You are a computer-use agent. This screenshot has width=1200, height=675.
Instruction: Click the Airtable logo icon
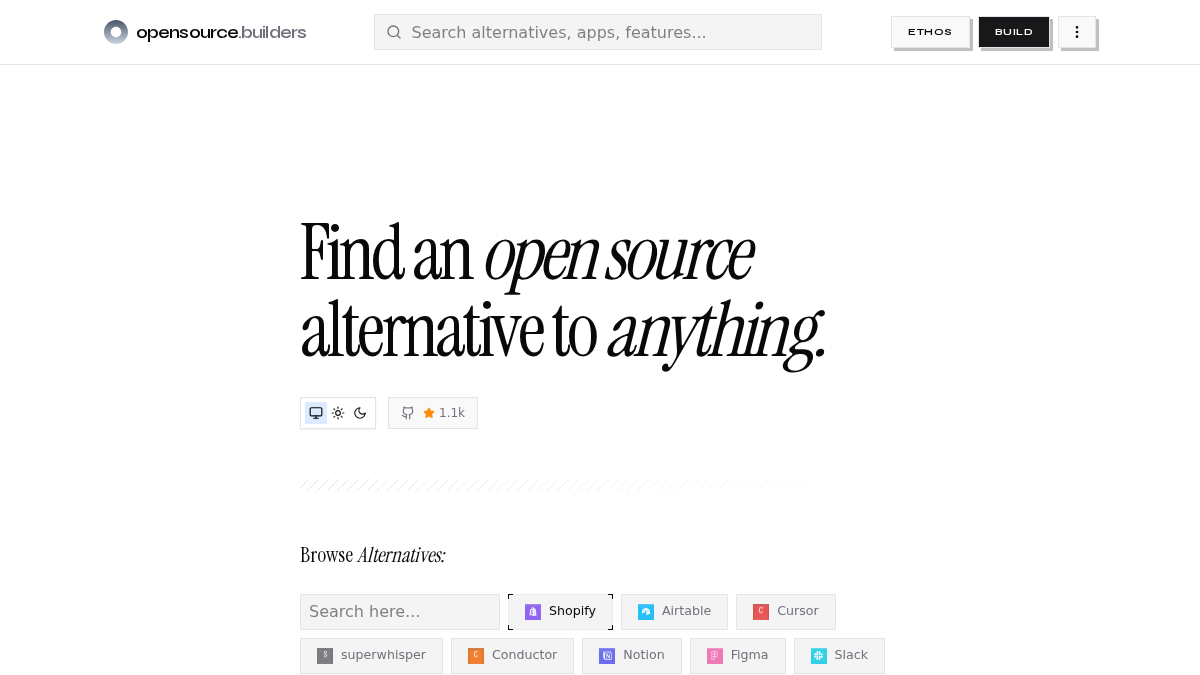[x=646, y=612]
